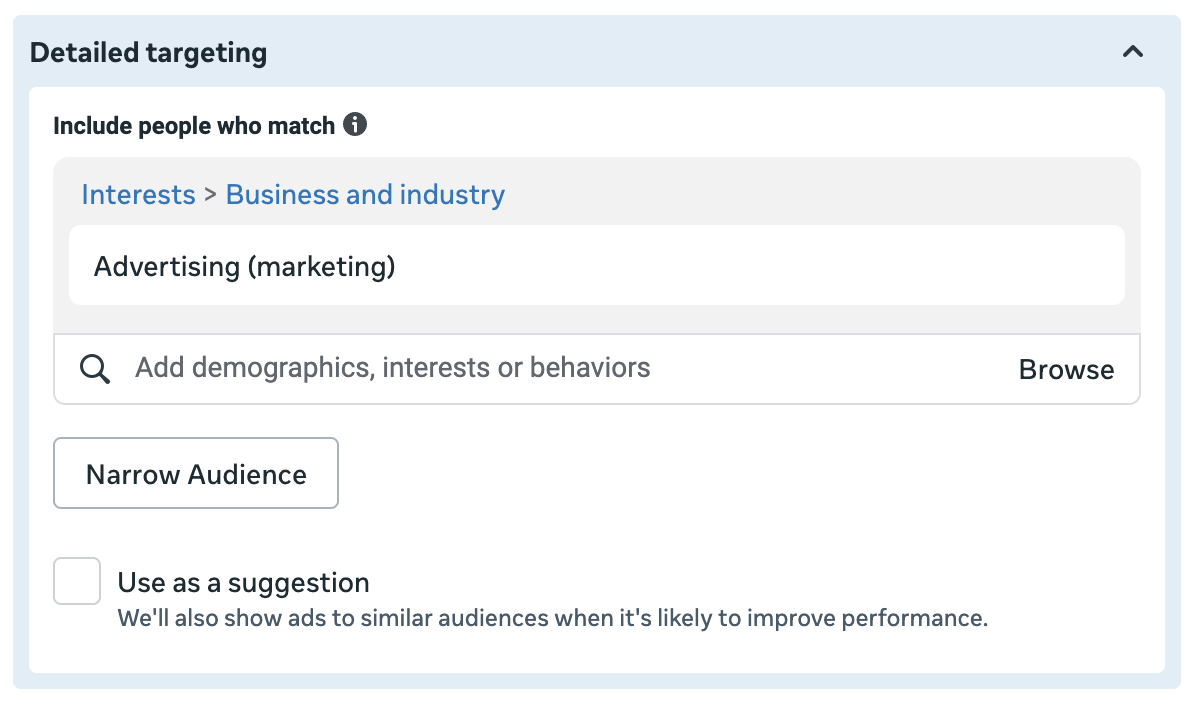1186x706 pixels.
Task: Collapse the Detailed targeting section chevron
Action: 1132,52
